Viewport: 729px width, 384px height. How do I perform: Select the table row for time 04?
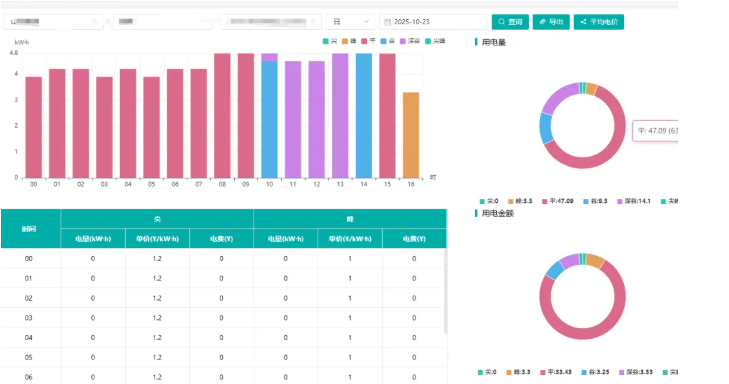(x=223, y=338)
